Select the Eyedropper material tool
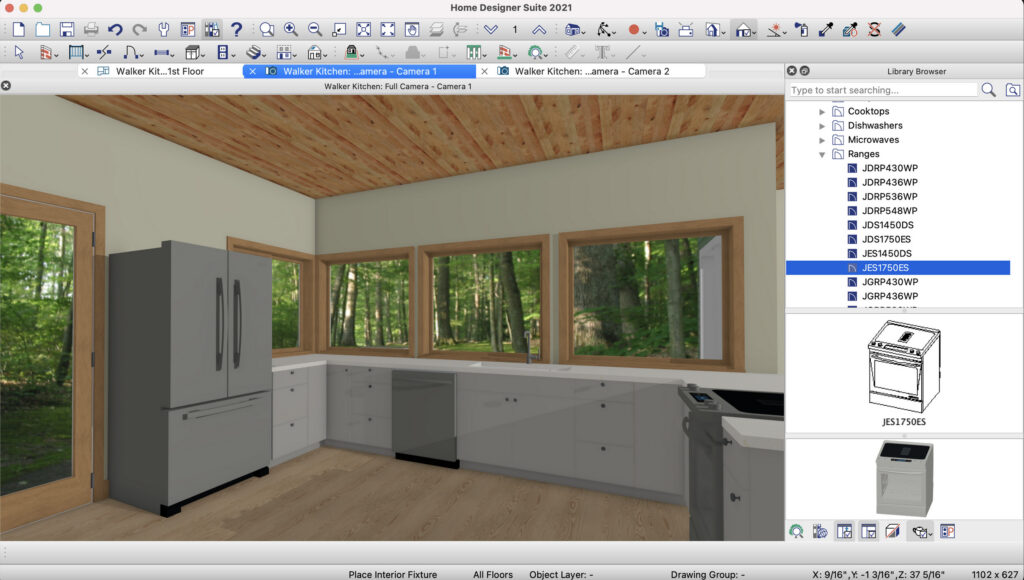 coord(824,28)
